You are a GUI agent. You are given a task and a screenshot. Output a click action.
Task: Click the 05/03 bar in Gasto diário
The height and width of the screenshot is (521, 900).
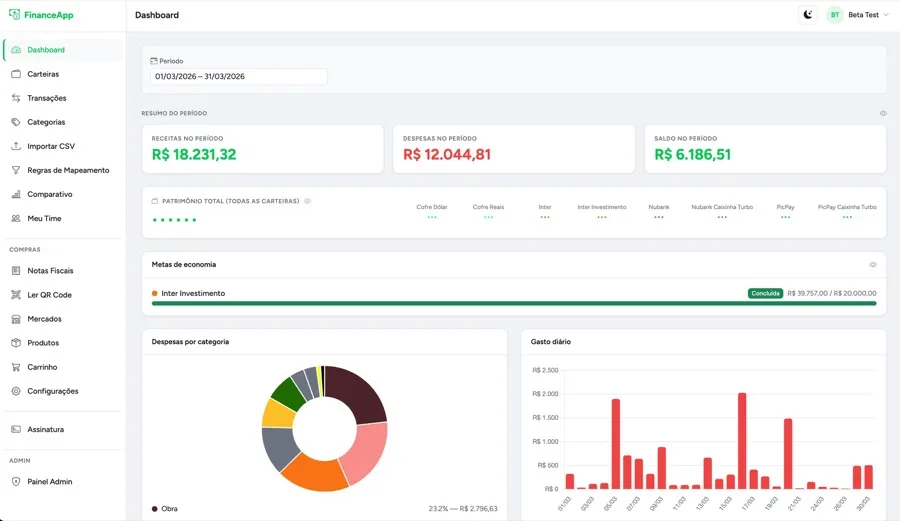point(616,444)
